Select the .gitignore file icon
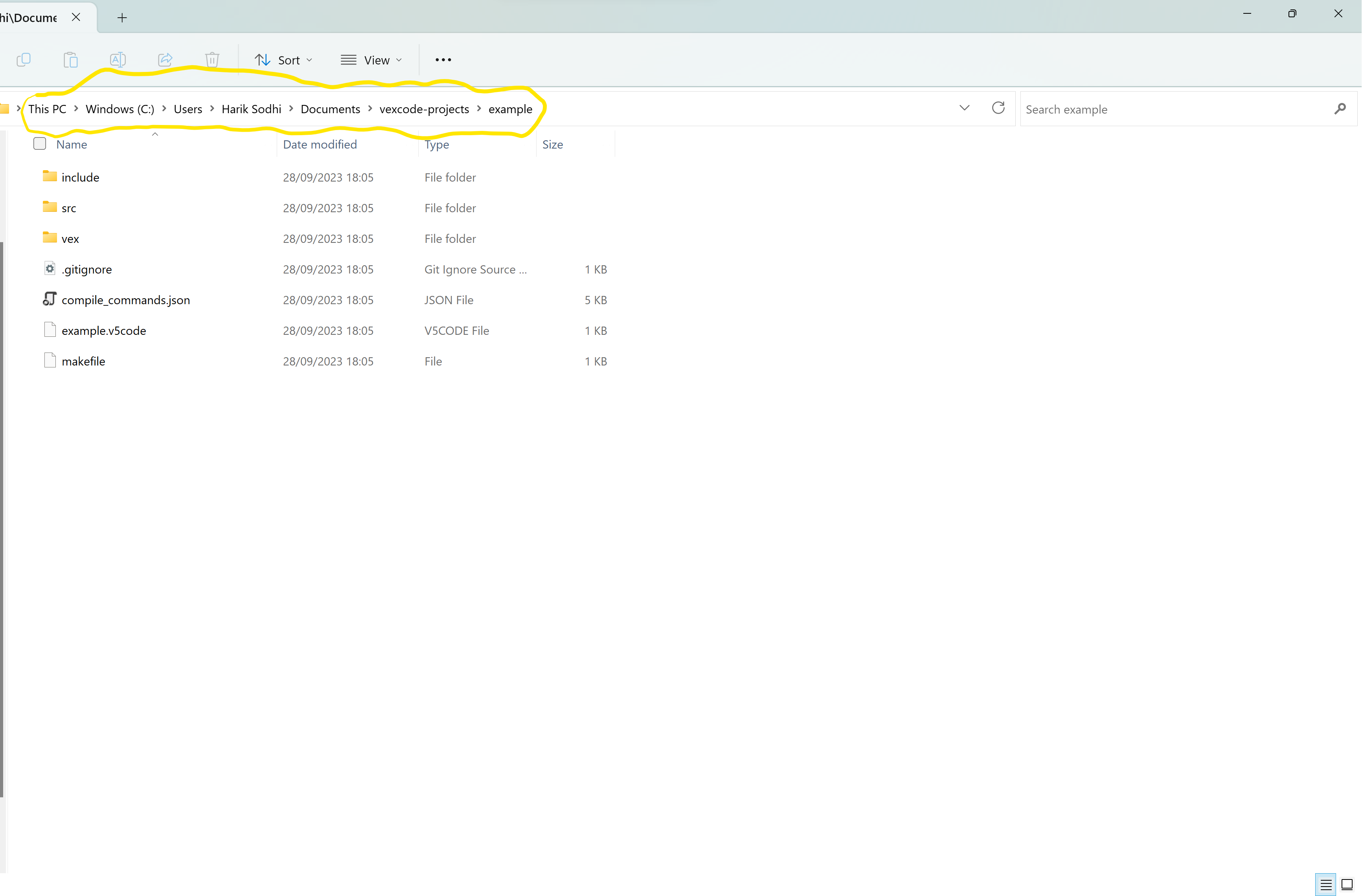Screen dimensions: 1362x896 (50, 268)
